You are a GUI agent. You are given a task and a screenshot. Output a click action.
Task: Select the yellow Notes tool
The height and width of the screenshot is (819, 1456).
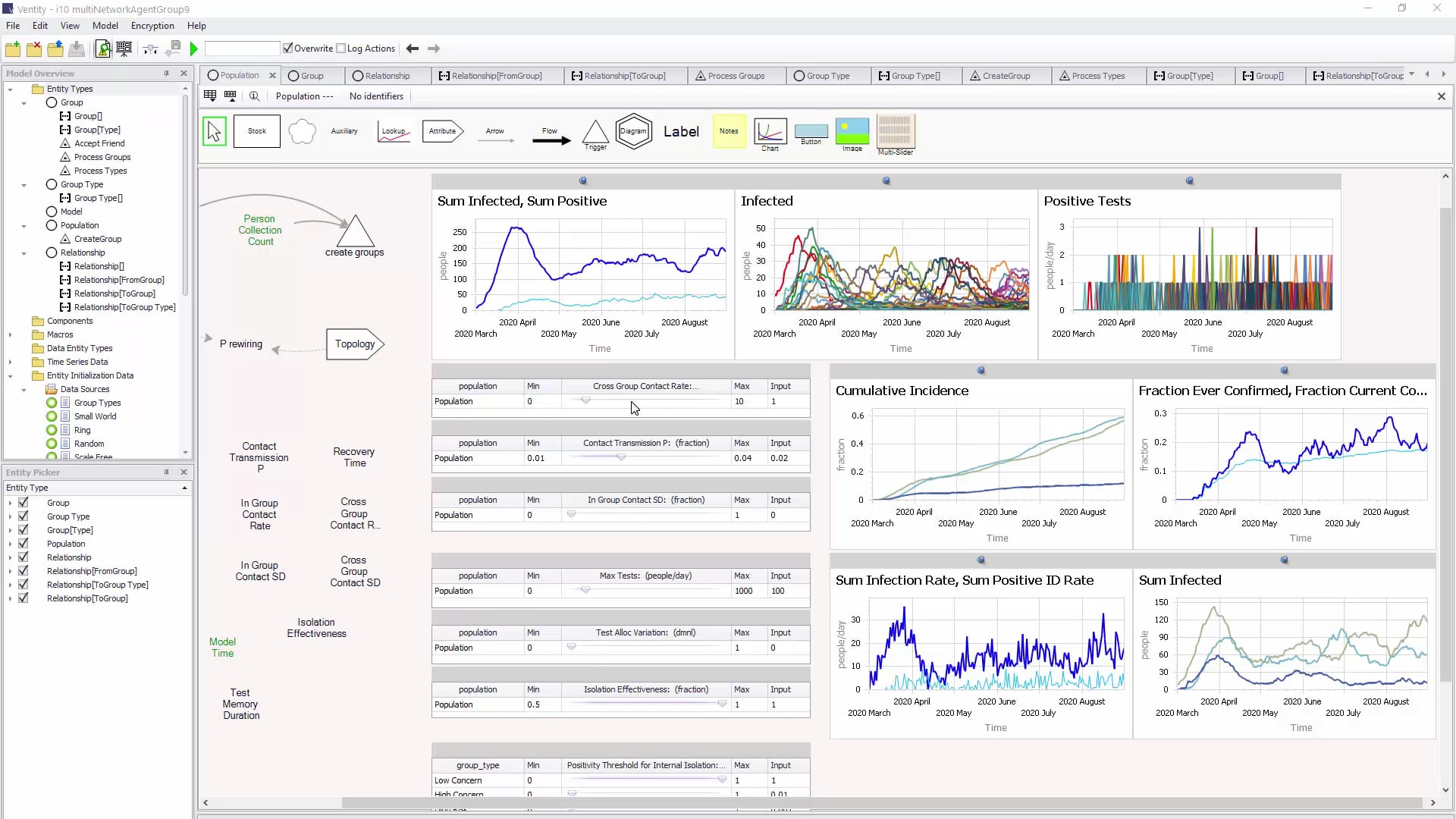[x=729, y=131]
